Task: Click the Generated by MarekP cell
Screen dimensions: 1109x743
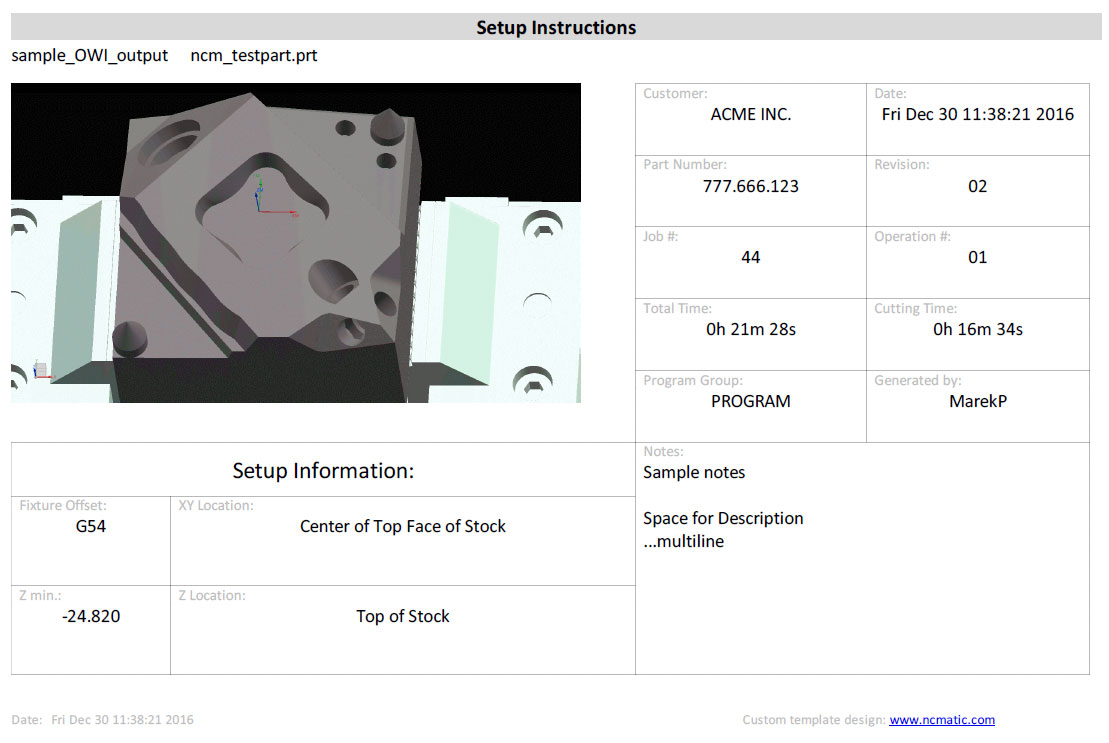Action: click(x=977, y=406)
